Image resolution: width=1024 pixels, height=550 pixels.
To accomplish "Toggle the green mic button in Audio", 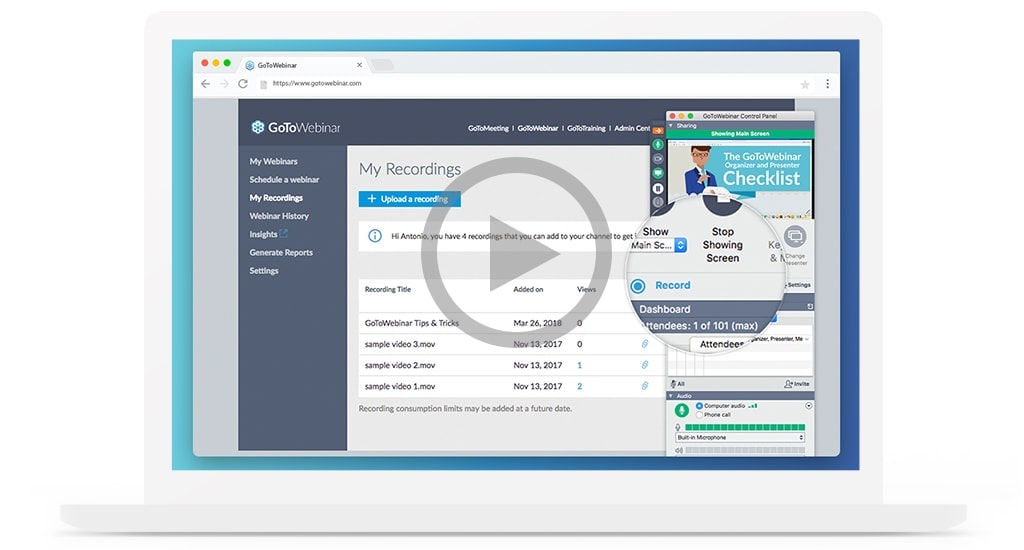I will pyautogui.click(x=681, y=410).
